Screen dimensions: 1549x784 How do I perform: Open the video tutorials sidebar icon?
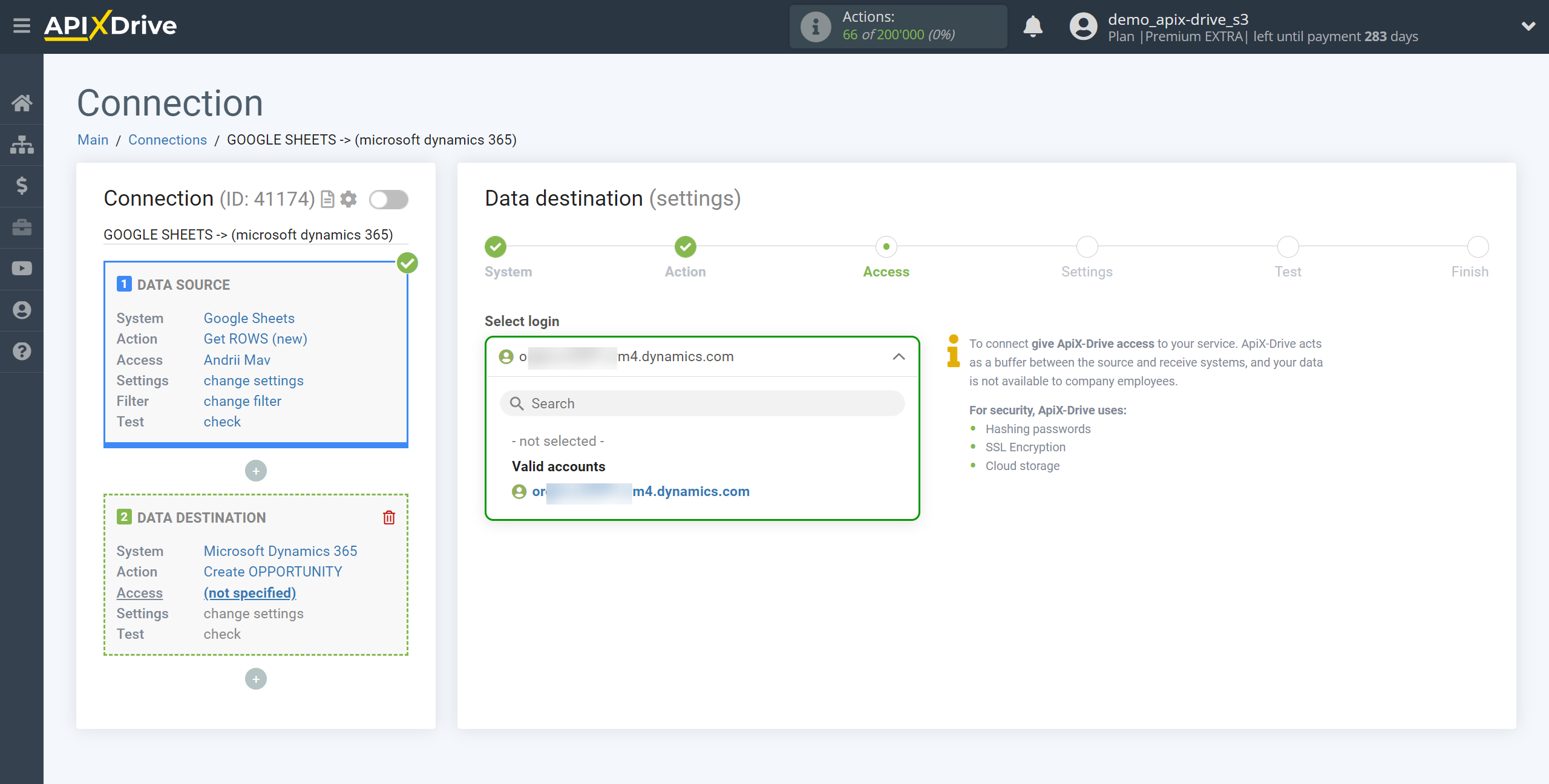(22, 269)
